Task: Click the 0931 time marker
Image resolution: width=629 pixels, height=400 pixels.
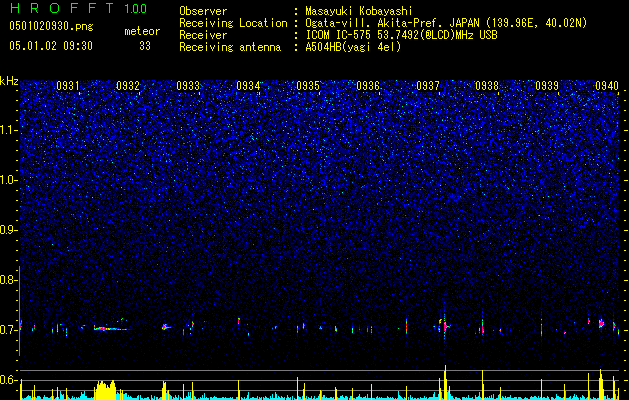Action: coord(67,85)
